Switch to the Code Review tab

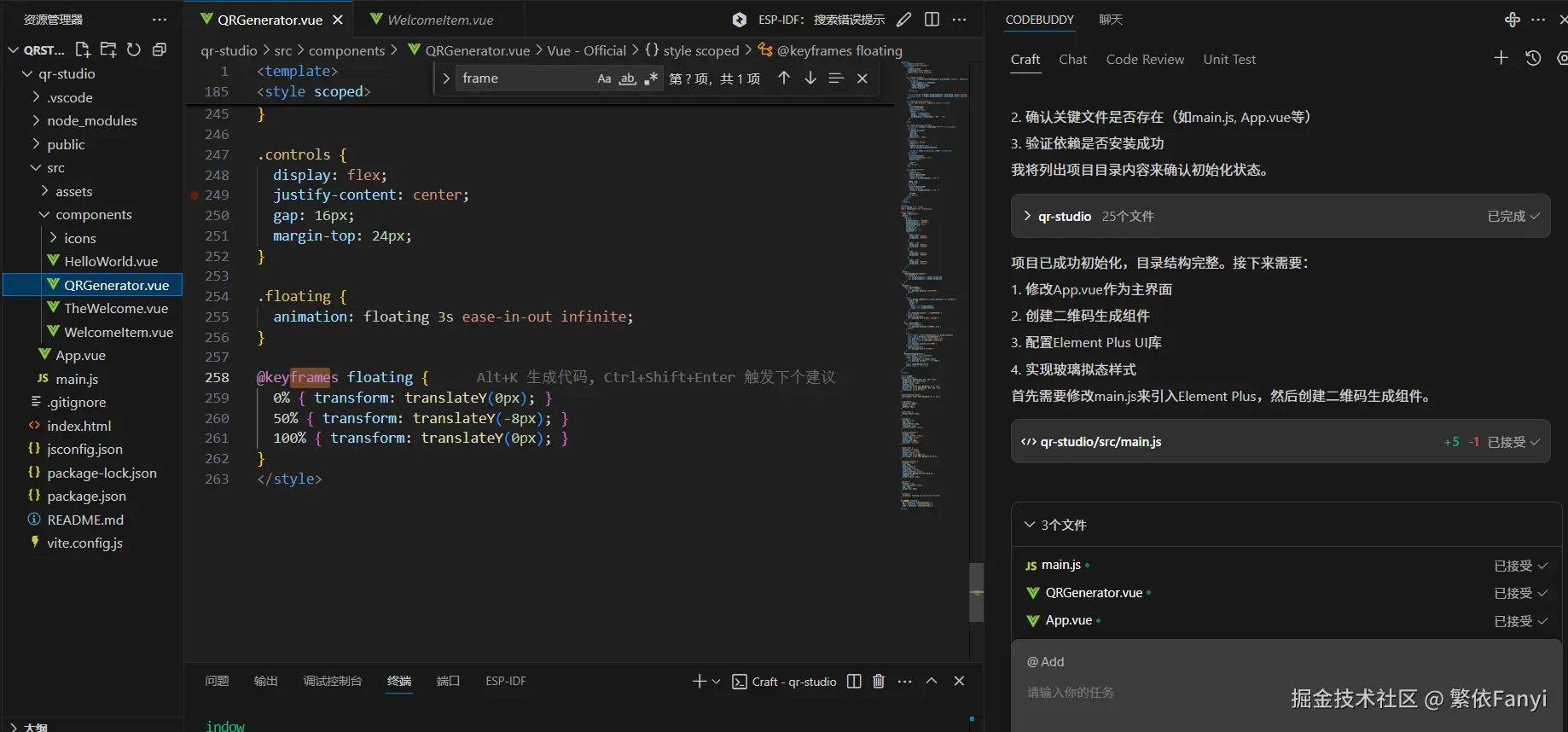click(x=1145, y=60)
